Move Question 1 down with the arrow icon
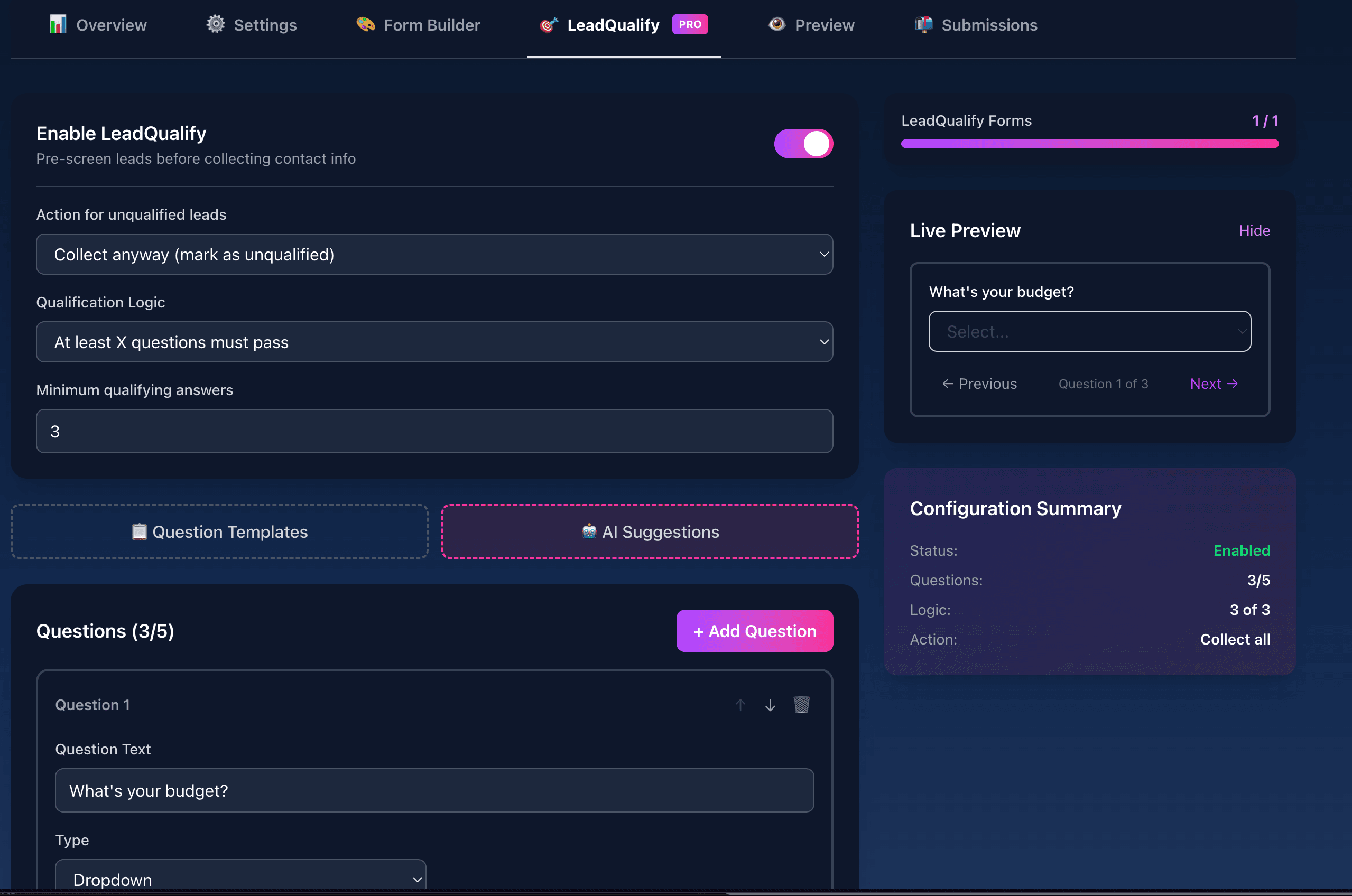Screen dimensions: 1352x896 click(x=770, y=705)
